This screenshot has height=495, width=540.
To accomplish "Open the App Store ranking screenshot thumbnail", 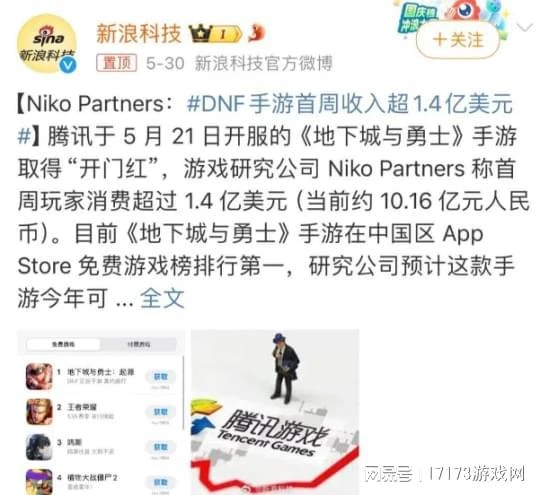I will tap(101, 412).
